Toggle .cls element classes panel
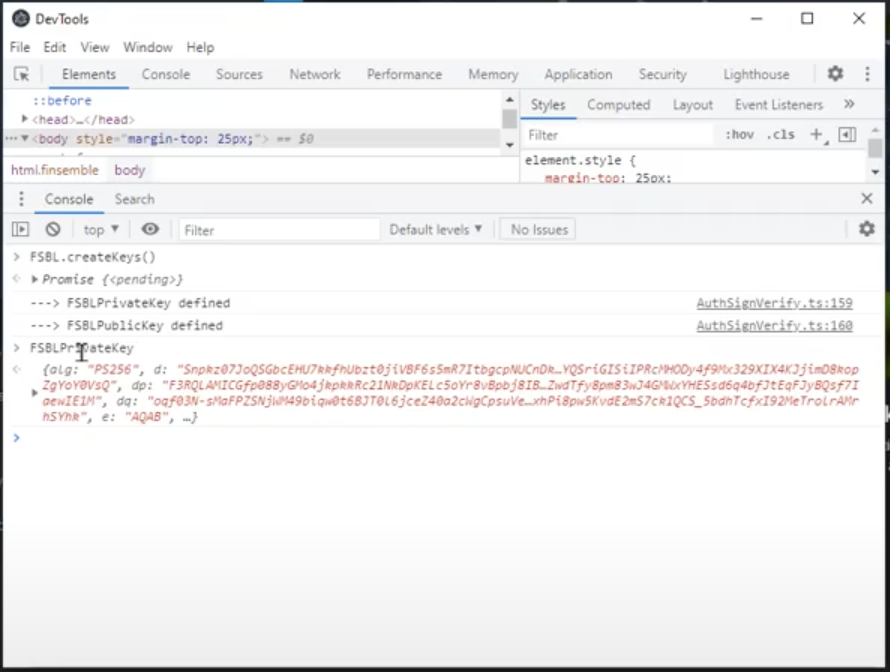Screen dimensions: 890x672 (780, 135)
